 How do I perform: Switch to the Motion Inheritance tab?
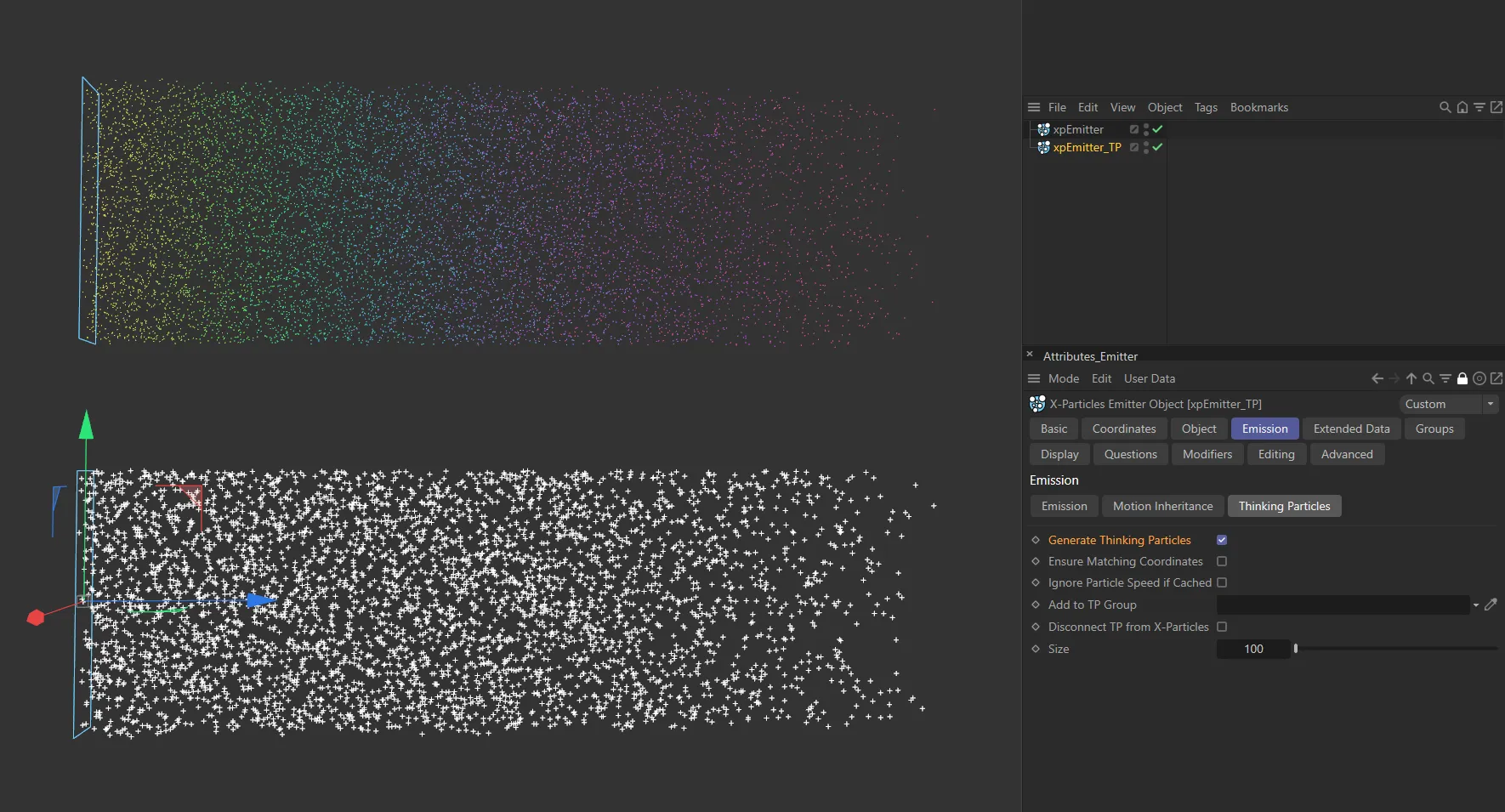(1162, 506)
